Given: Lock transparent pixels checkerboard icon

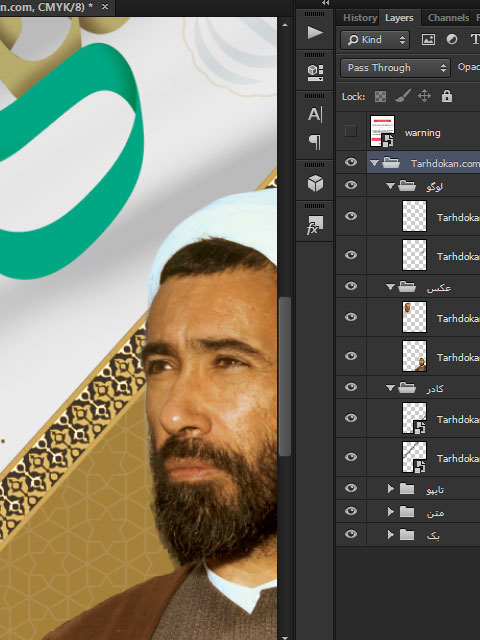Looking at the screenshot, I should (x=380, y=97).
